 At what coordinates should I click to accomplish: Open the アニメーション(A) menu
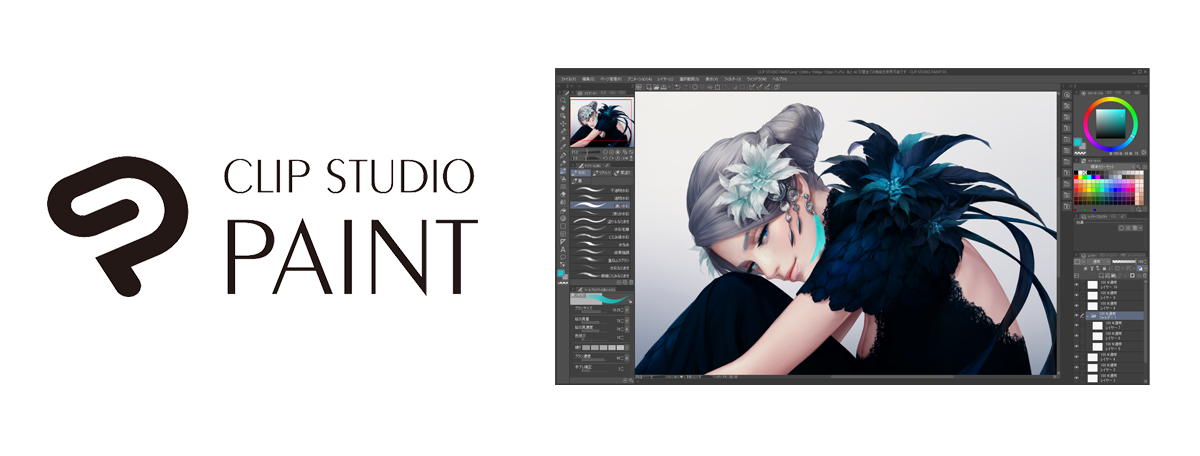[639, 79]
